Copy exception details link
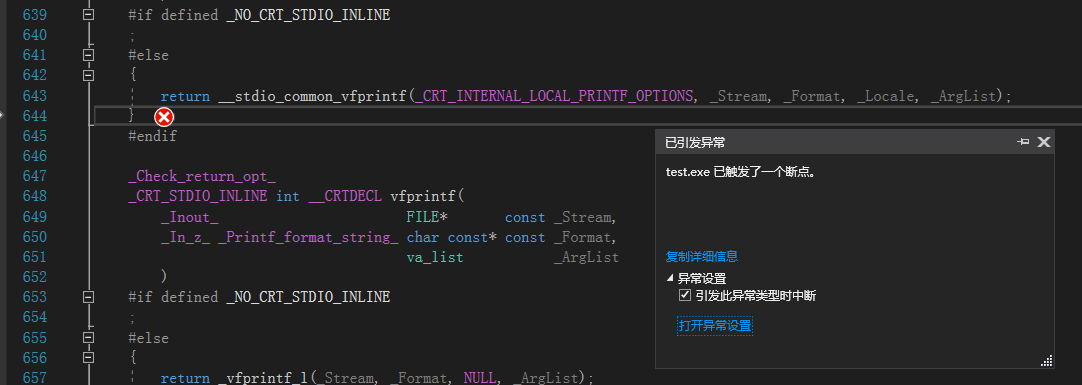Viewport: 1082px width, 385px height. 702,257
